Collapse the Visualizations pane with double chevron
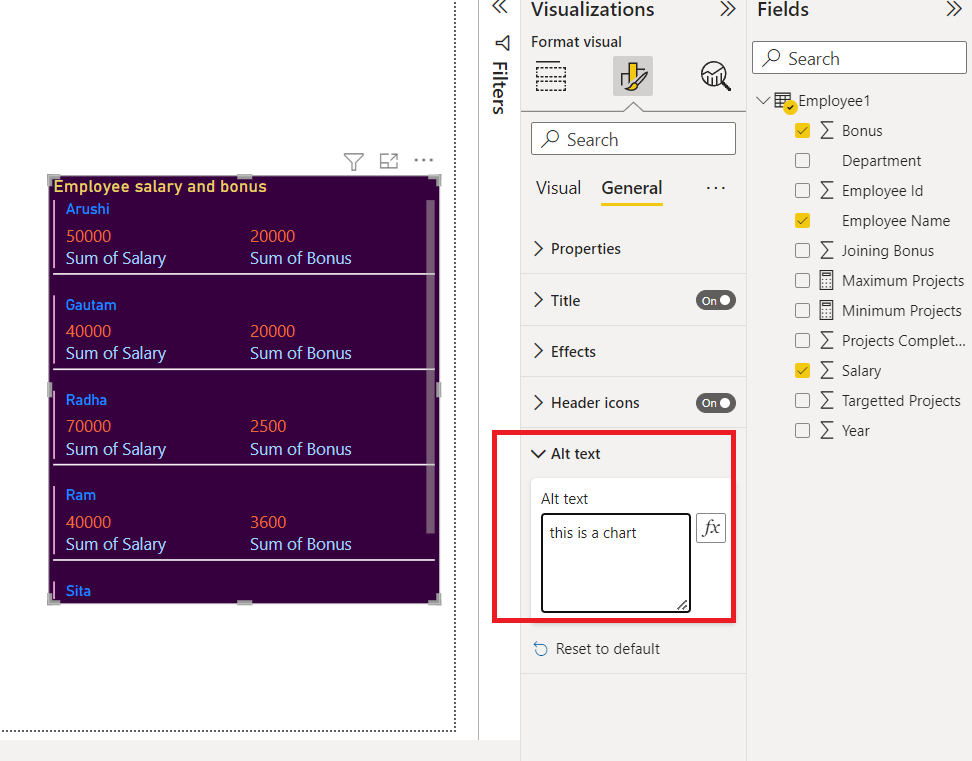972x761 pixels. click(727, 10)
